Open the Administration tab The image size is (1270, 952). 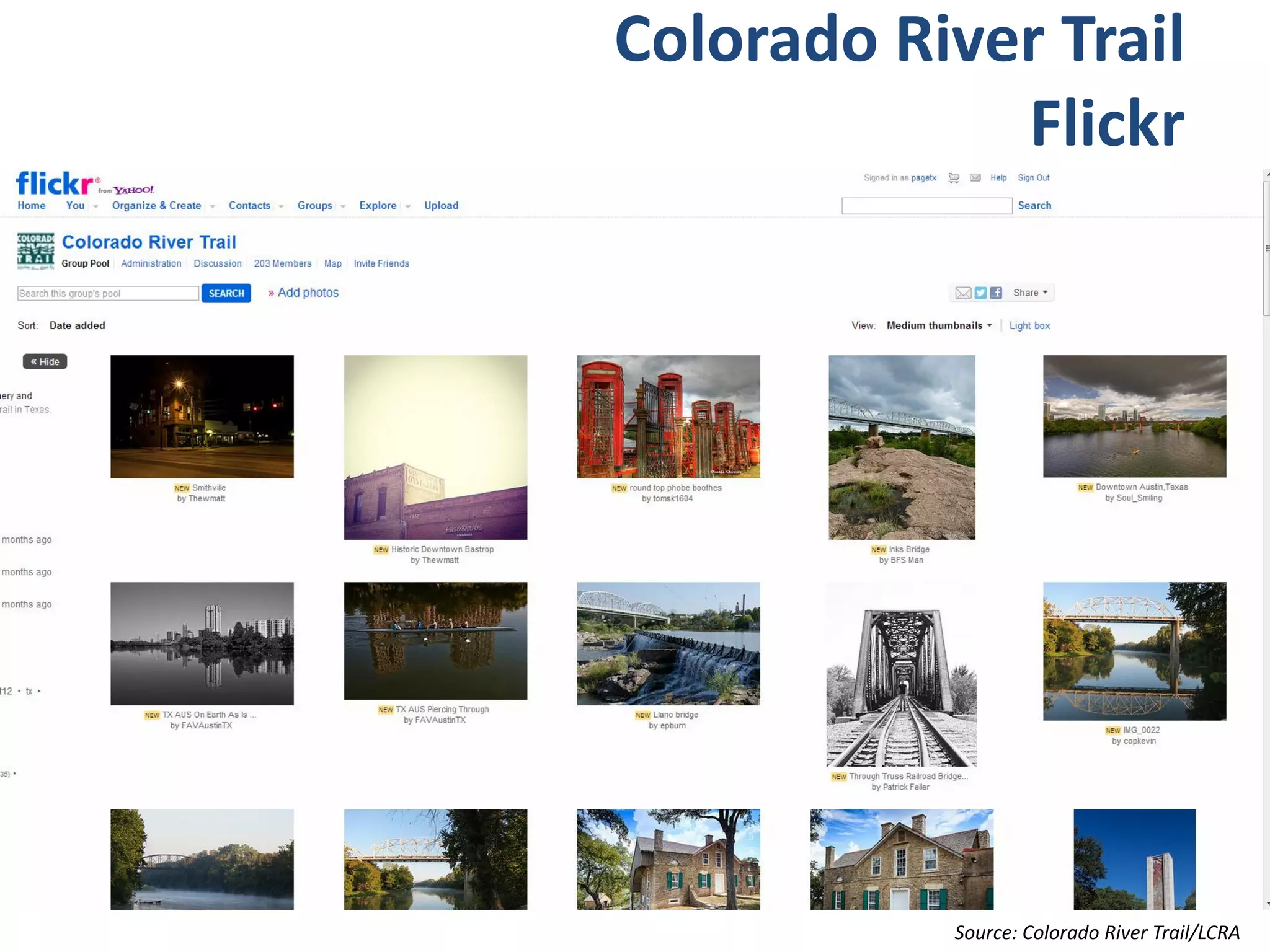(151, 263)
